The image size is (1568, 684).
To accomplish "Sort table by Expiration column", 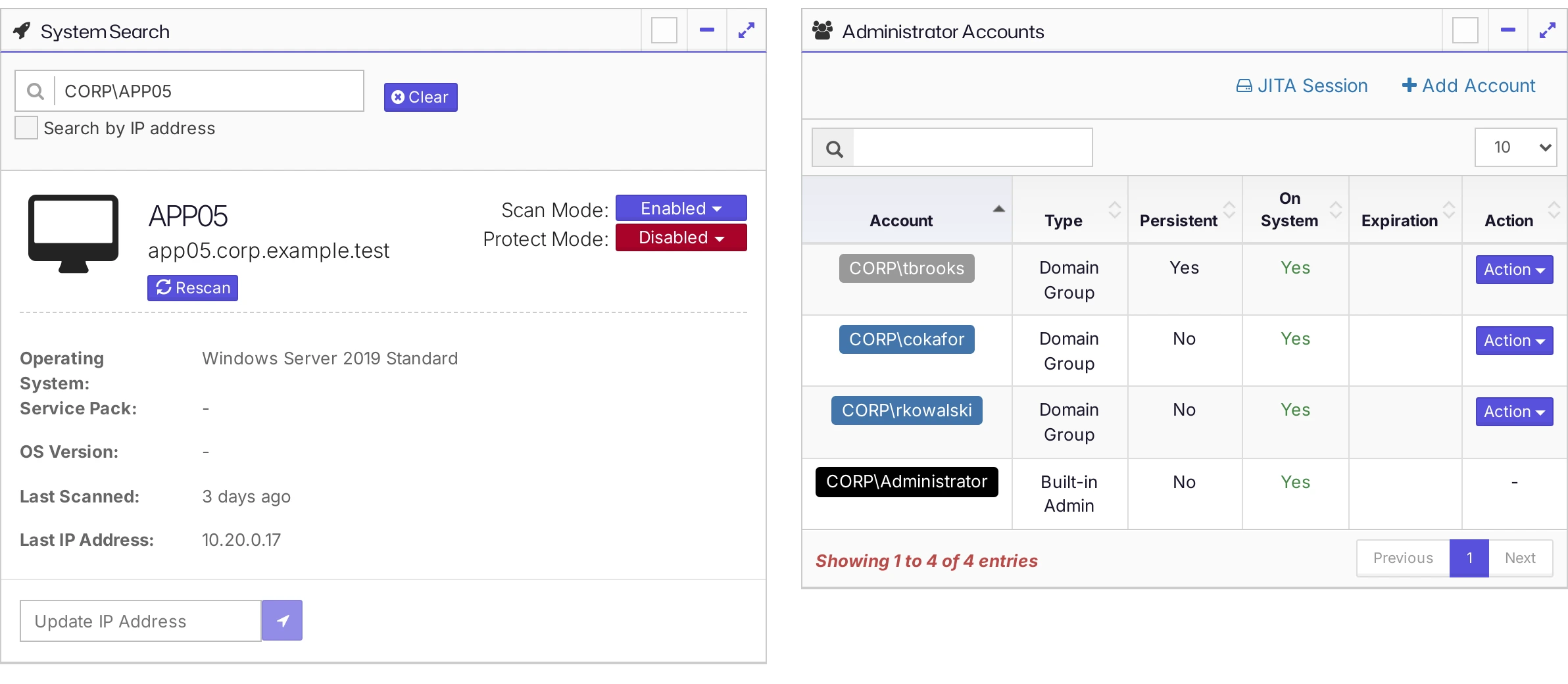I will [x=1448, y=210].
